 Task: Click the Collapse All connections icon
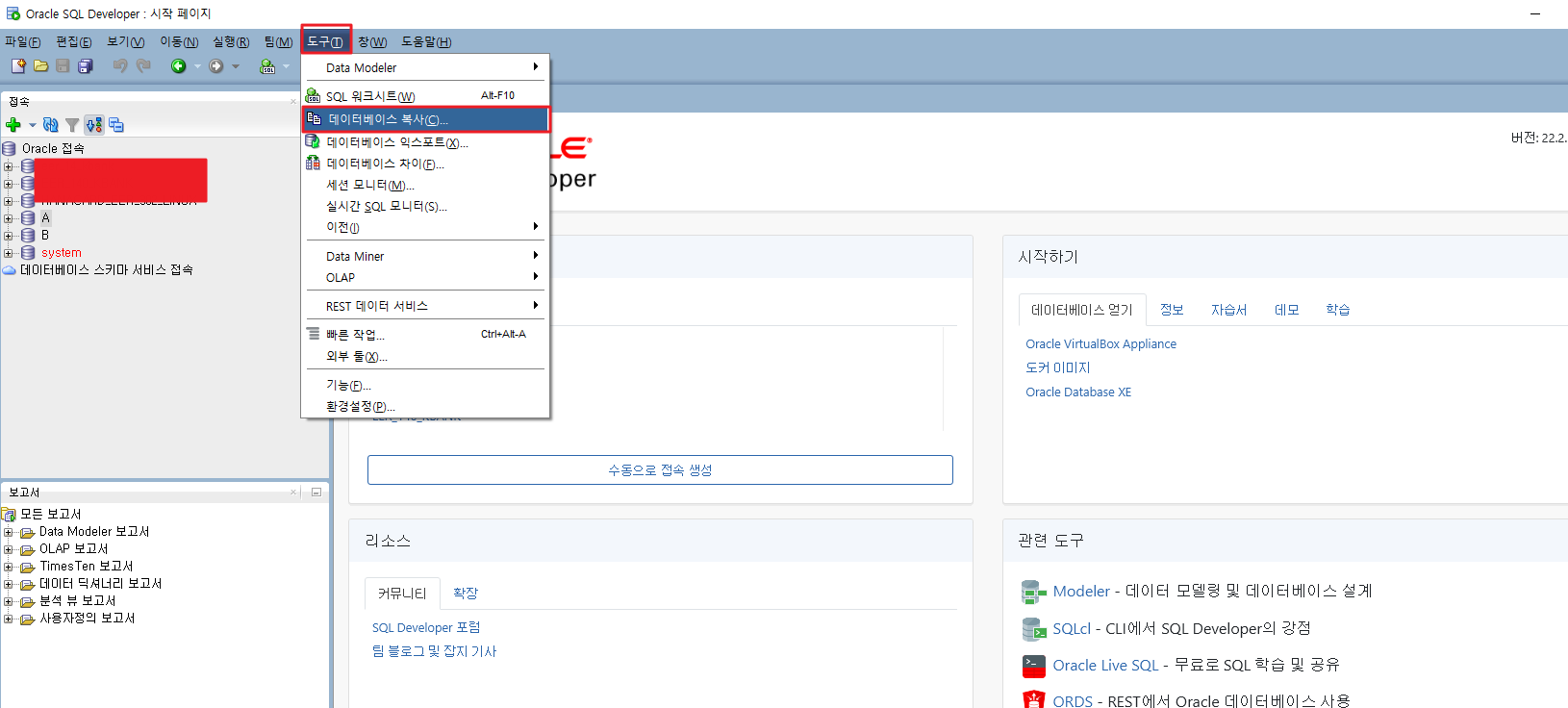click(x=116, y=124)
